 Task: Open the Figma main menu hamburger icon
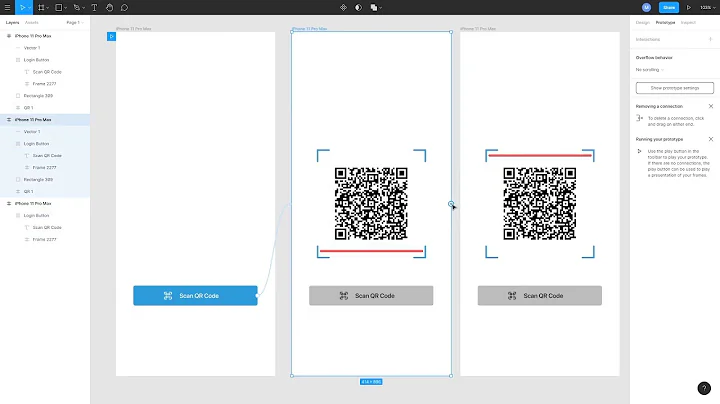[7, 7]
